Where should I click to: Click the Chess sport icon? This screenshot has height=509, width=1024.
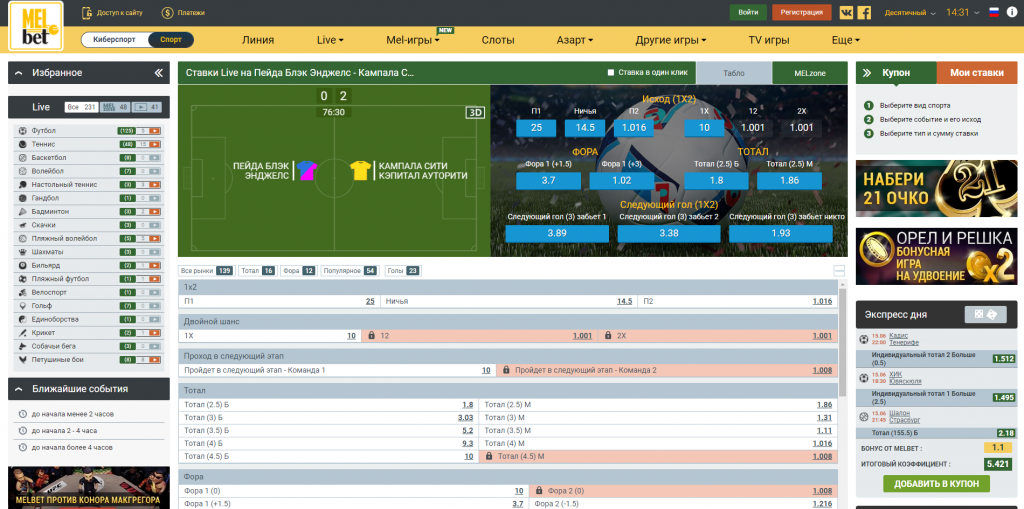(x=23, y=252)
